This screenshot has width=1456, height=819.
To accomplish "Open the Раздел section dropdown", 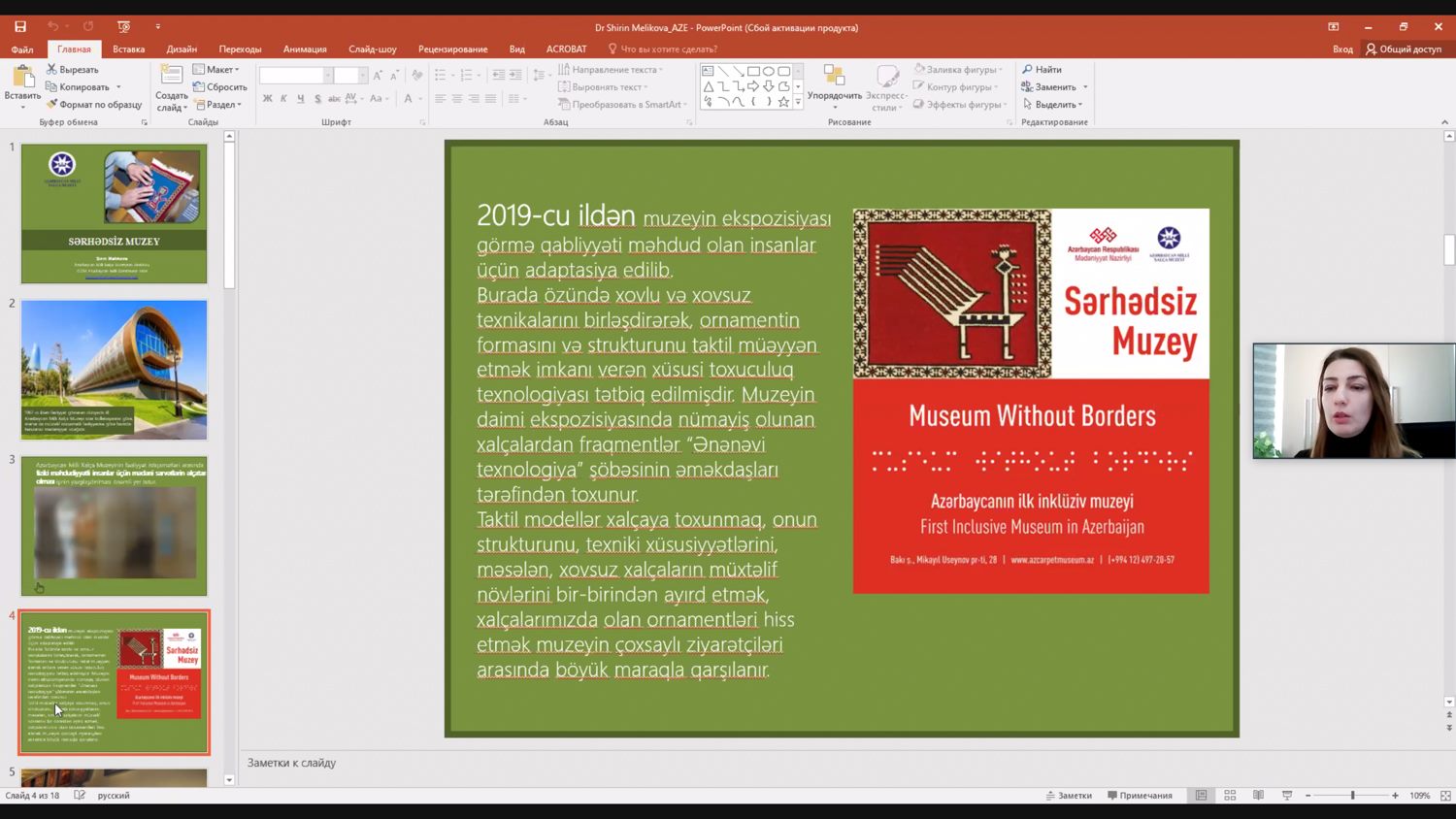I will pyautogui.click(x=217, y=105).
